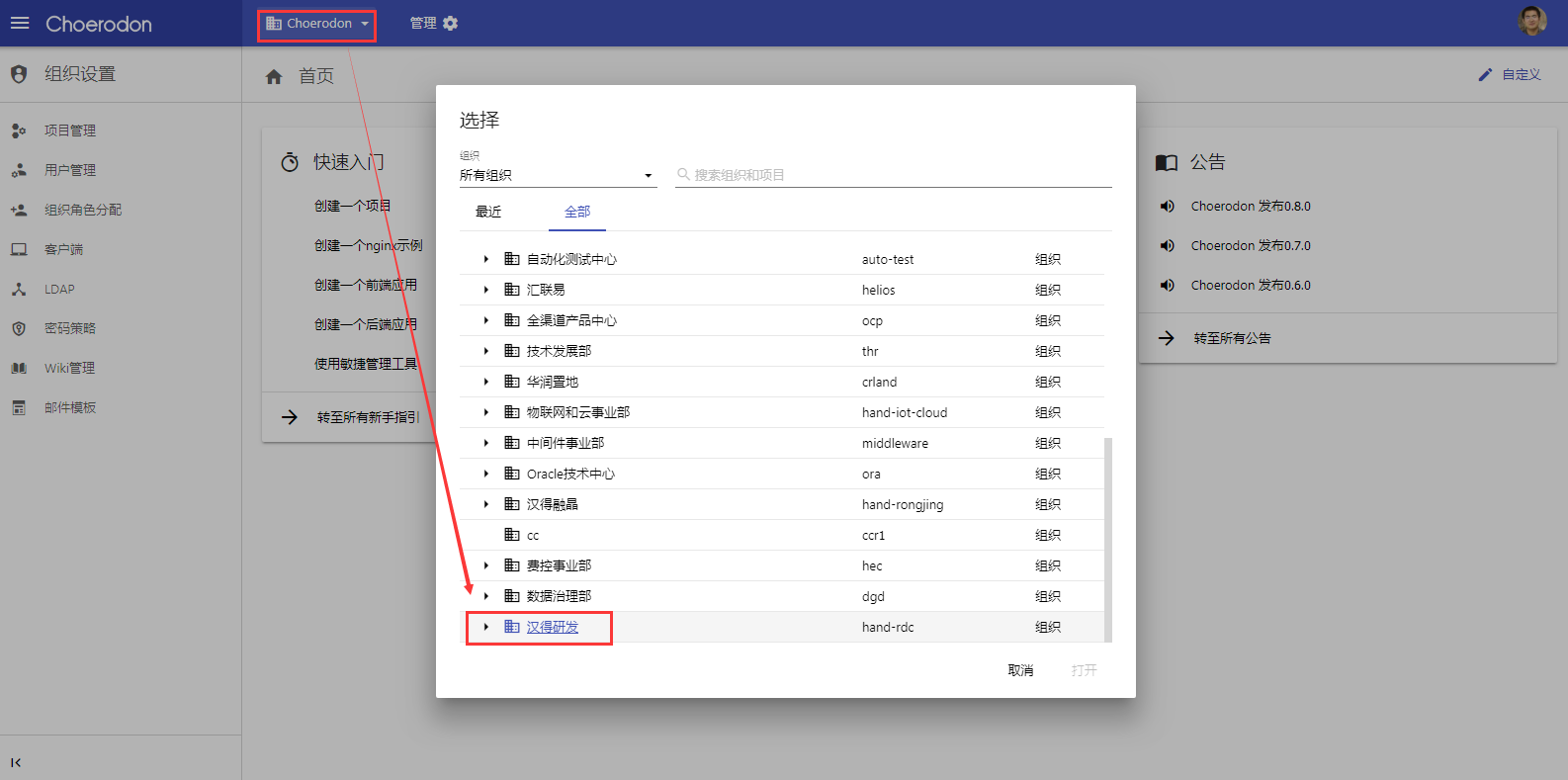Select the hand-iot-cloud code cell
The width and height of the screenshot is (1568, 780).
point(905,412)
